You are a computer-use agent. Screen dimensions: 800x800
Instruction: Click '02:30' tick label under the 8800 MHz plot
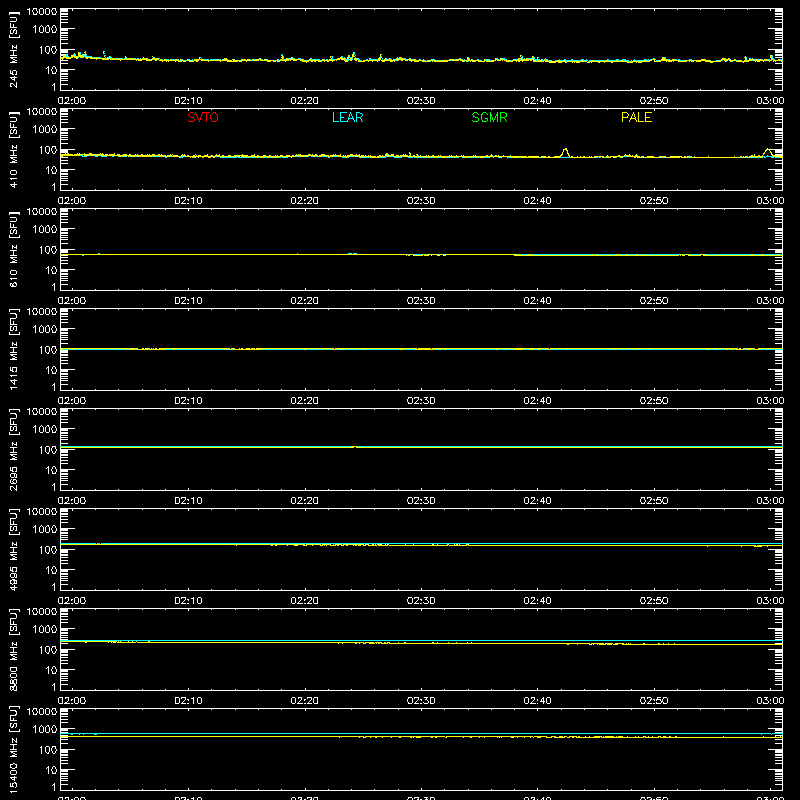[x=421, y=701]
